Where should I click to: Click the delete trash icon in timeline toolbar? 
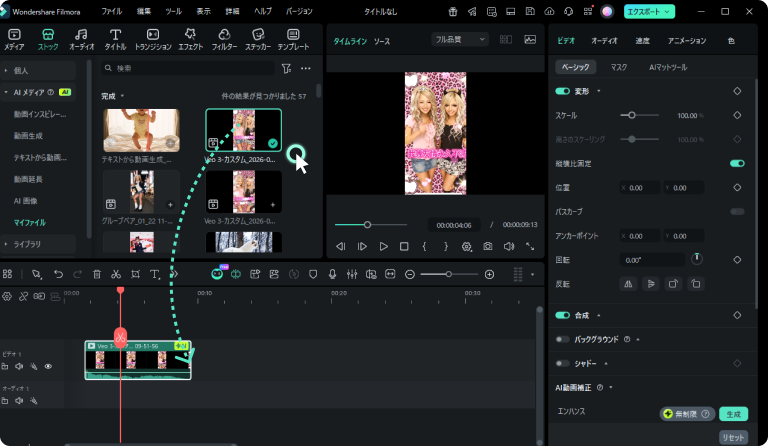pos(97,274)
